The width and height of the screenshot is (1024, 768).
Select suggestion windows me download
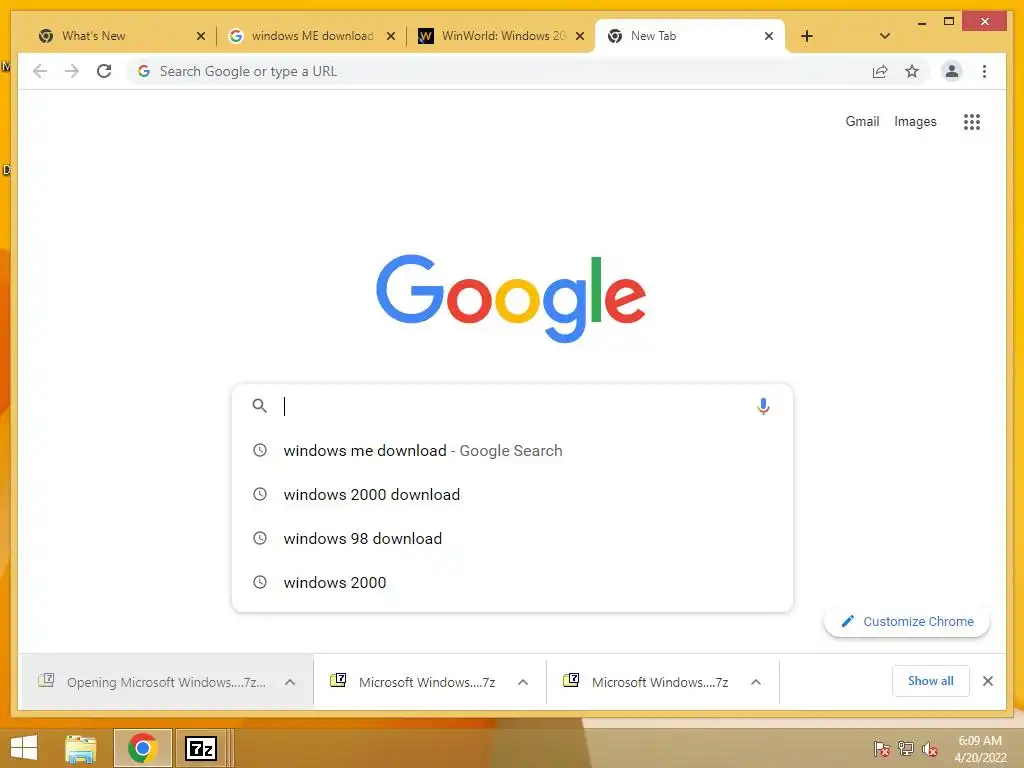[513, 451]
